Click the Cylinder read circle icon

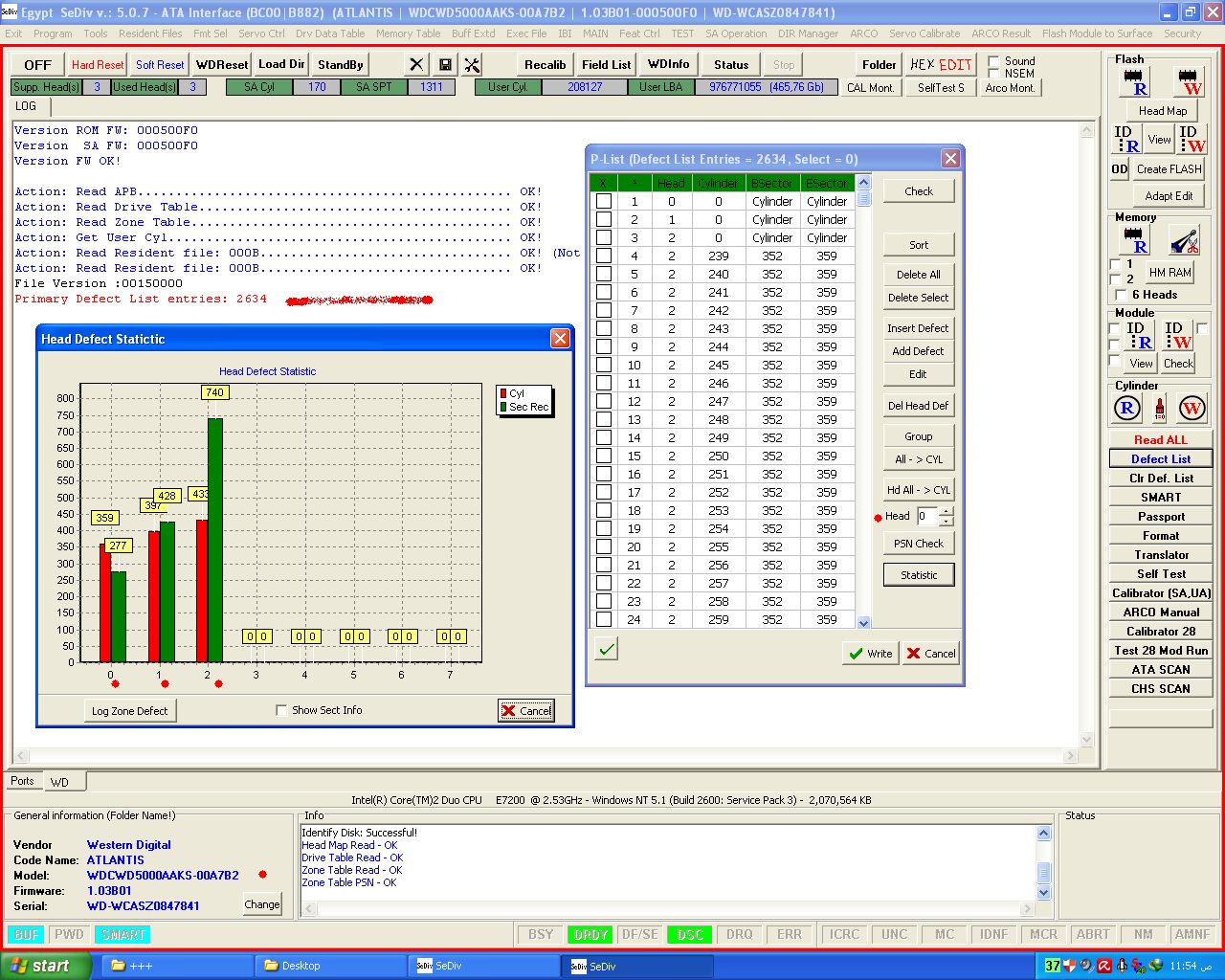tap(1127, 409)
